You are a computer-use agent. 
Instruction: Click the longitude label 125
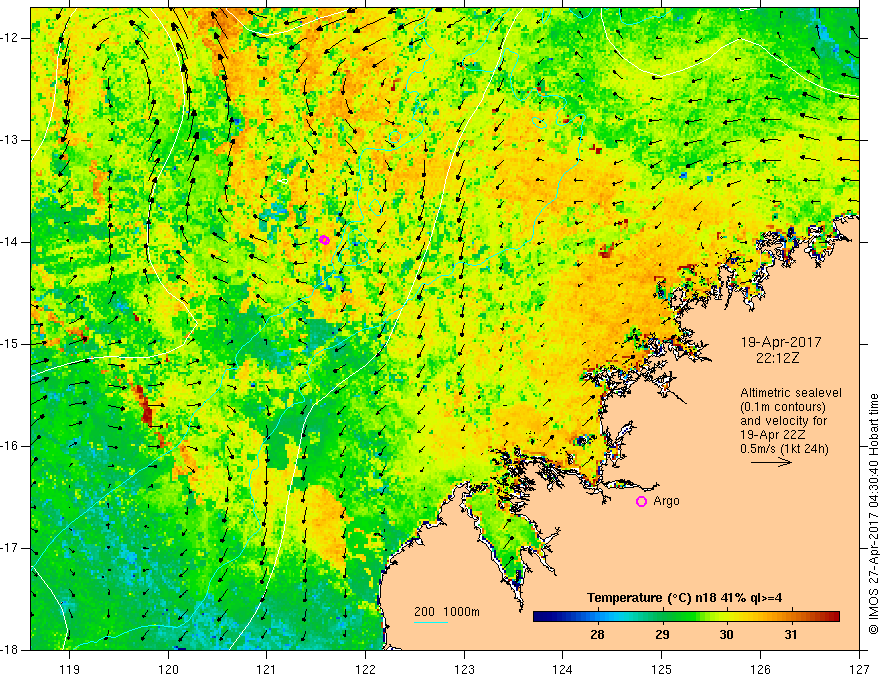point(662,669)
